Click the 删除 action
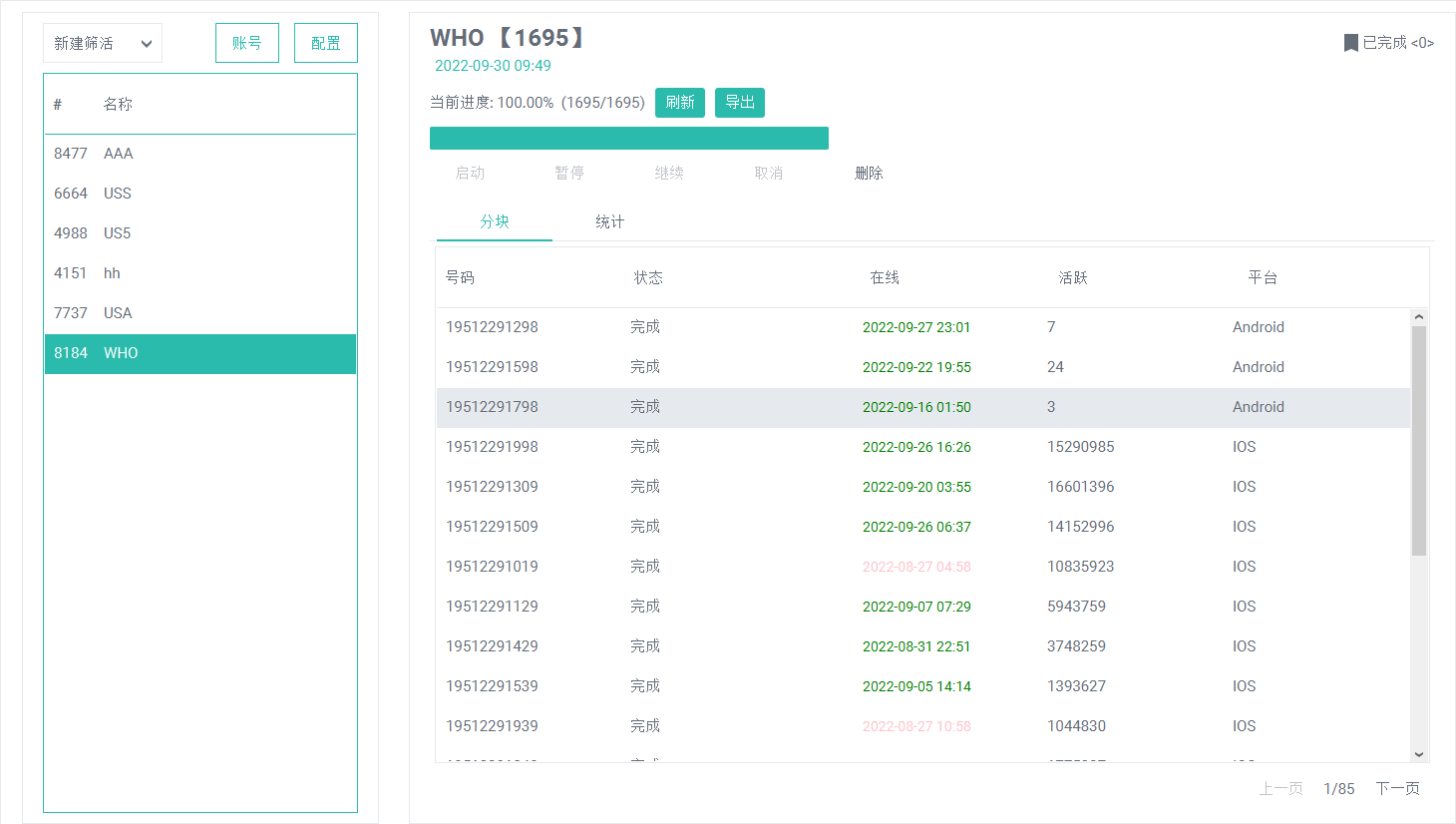This screenshot has width=1456, height=824. click(869, 173)
